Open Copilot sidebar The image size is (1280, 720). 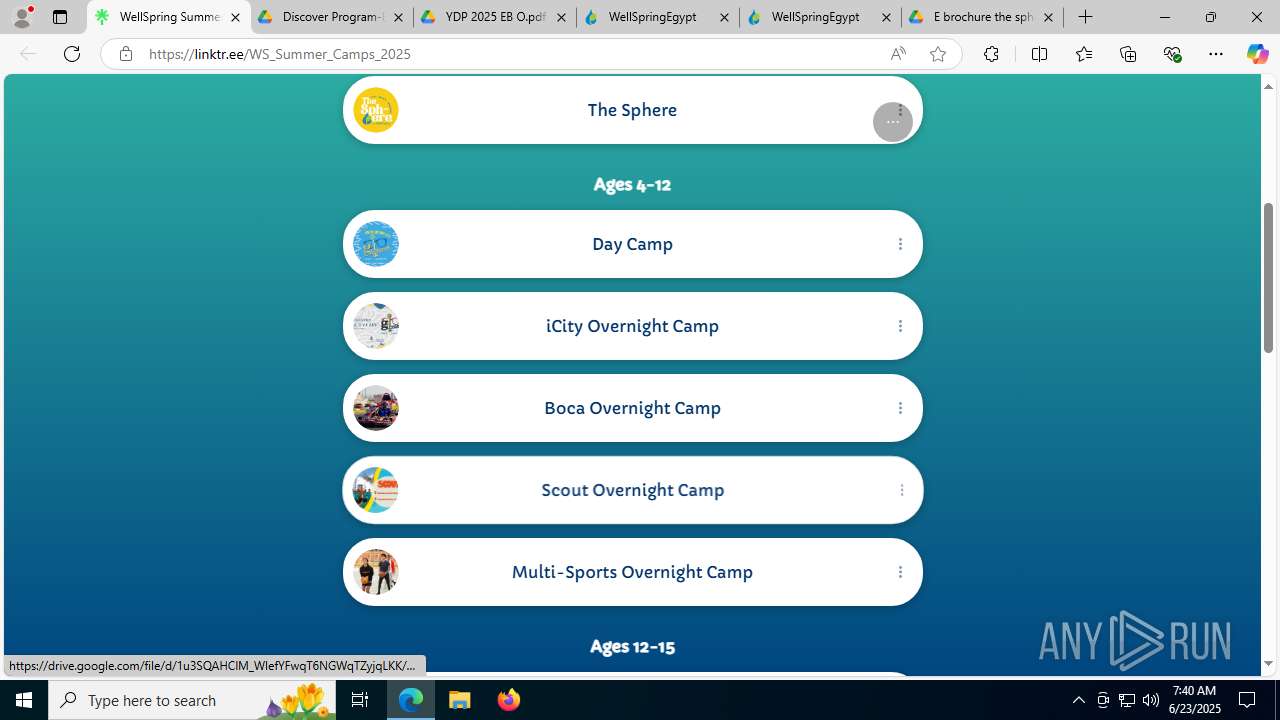(x=1257, y=54)
